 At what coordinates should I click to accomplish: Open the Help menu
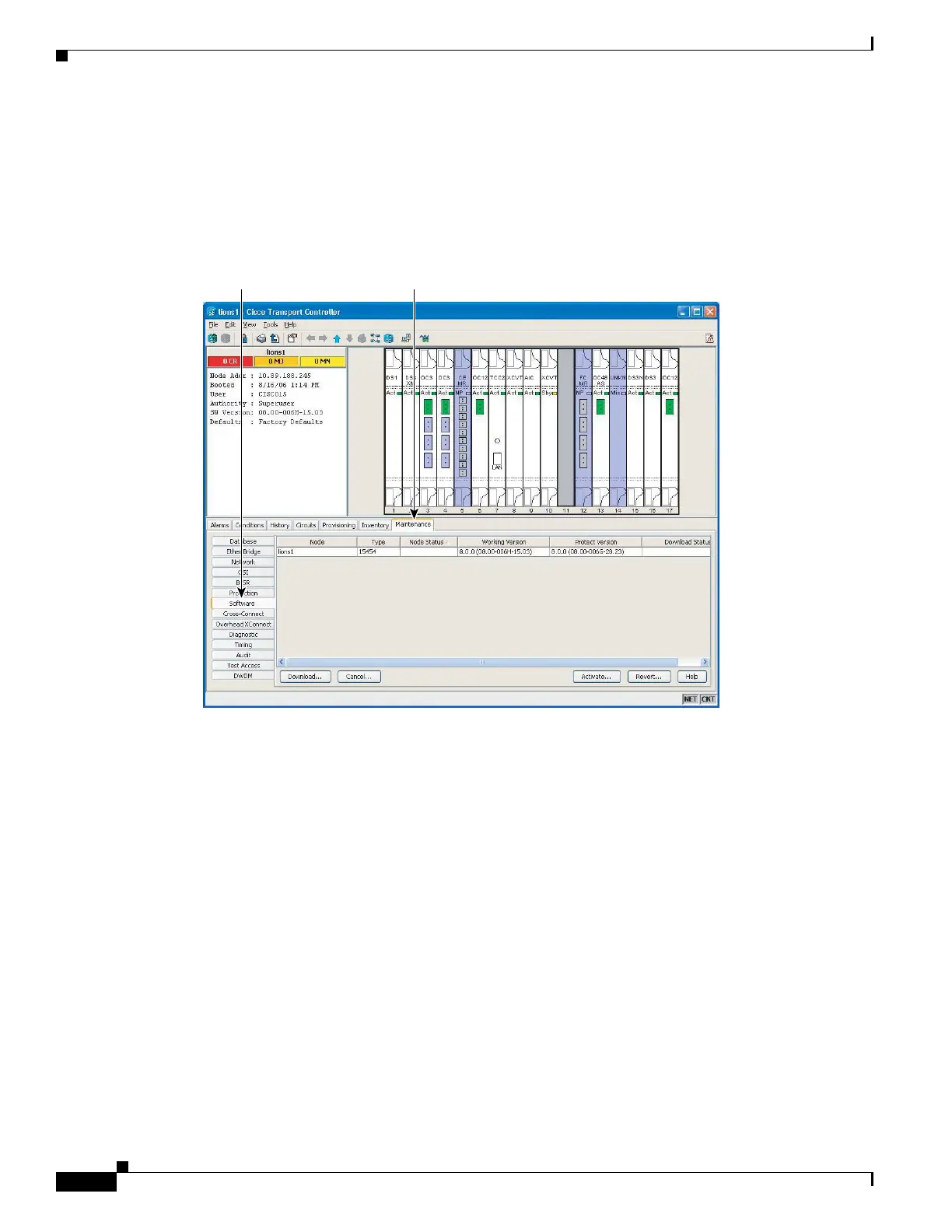(x=290, y=324)
